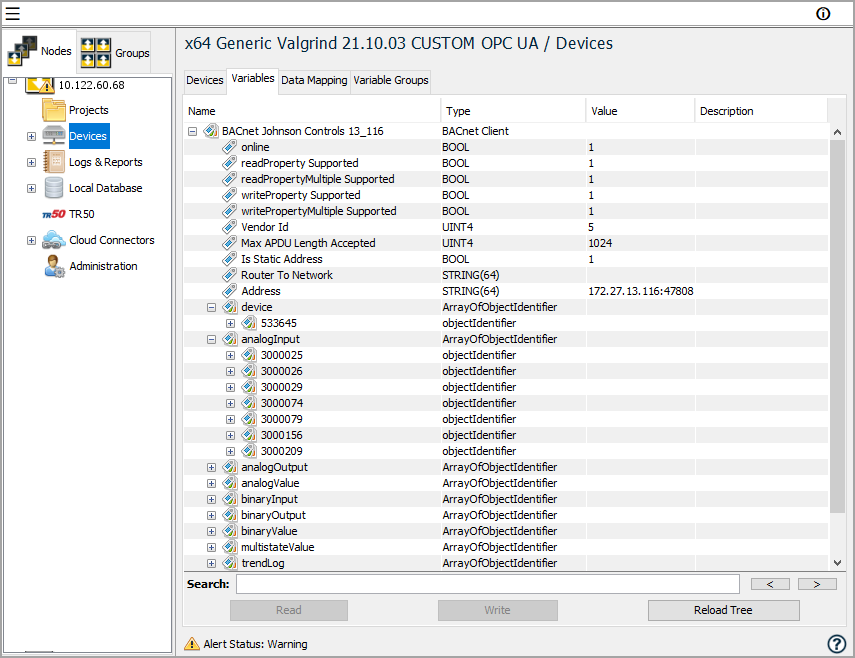The width and height of the screenshot is (855, 658).
Task: Click inside the Search text field
Action: 487,584
